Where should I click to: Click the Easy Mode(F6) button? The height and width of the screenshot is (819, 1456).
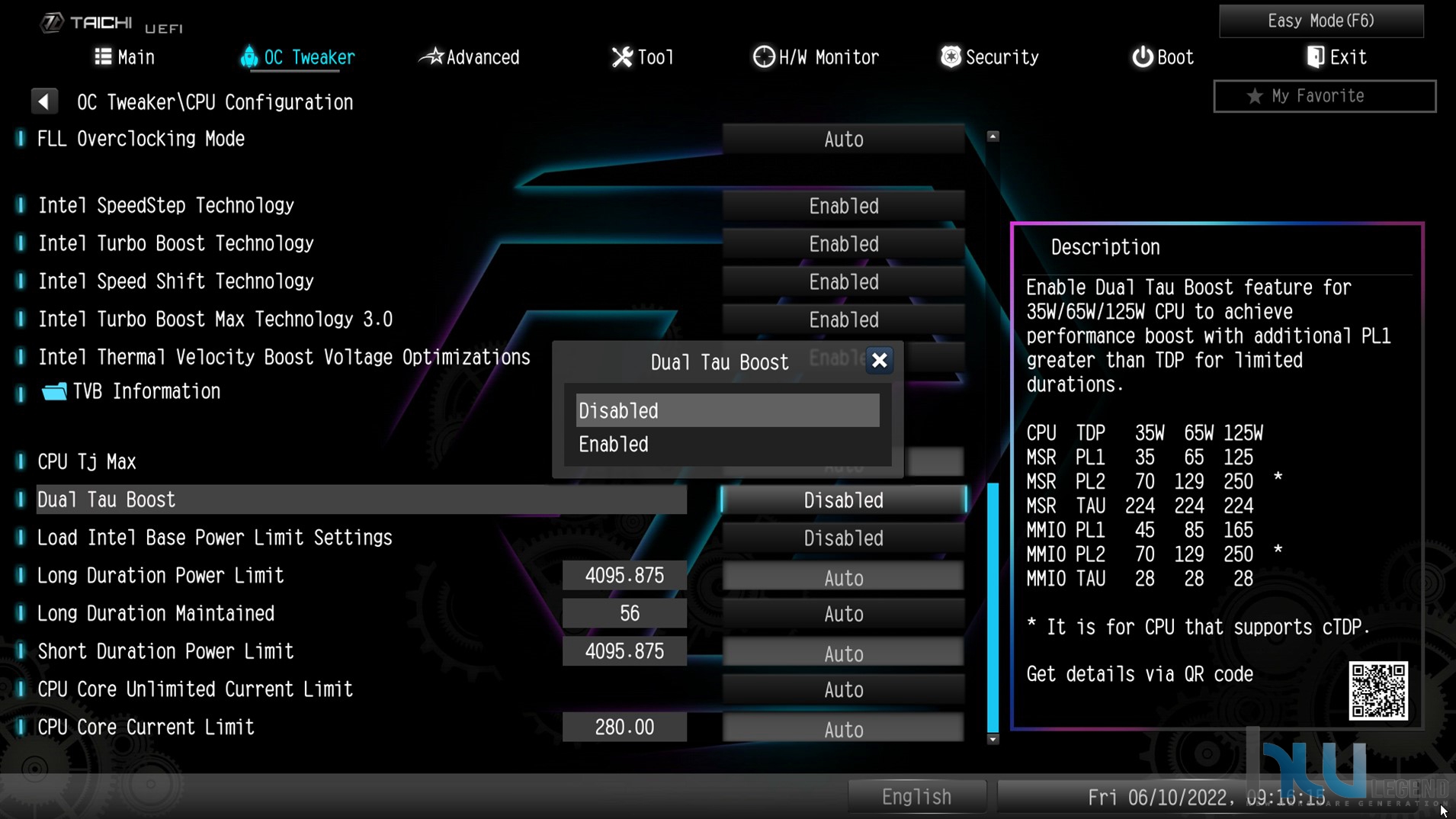(1320, 21)
